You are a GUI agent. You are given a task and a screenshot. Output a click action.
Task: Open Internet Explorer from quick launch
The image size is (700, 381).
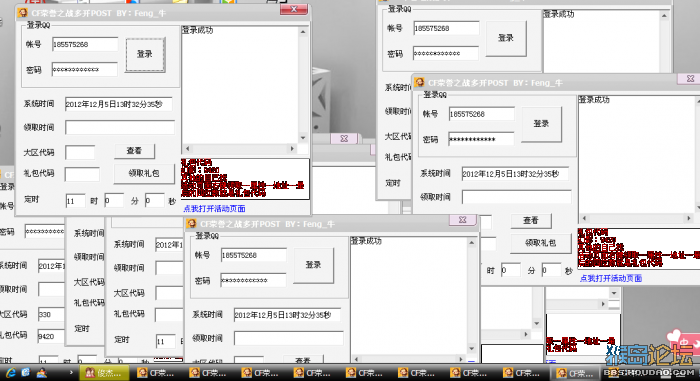pos(11,373)
